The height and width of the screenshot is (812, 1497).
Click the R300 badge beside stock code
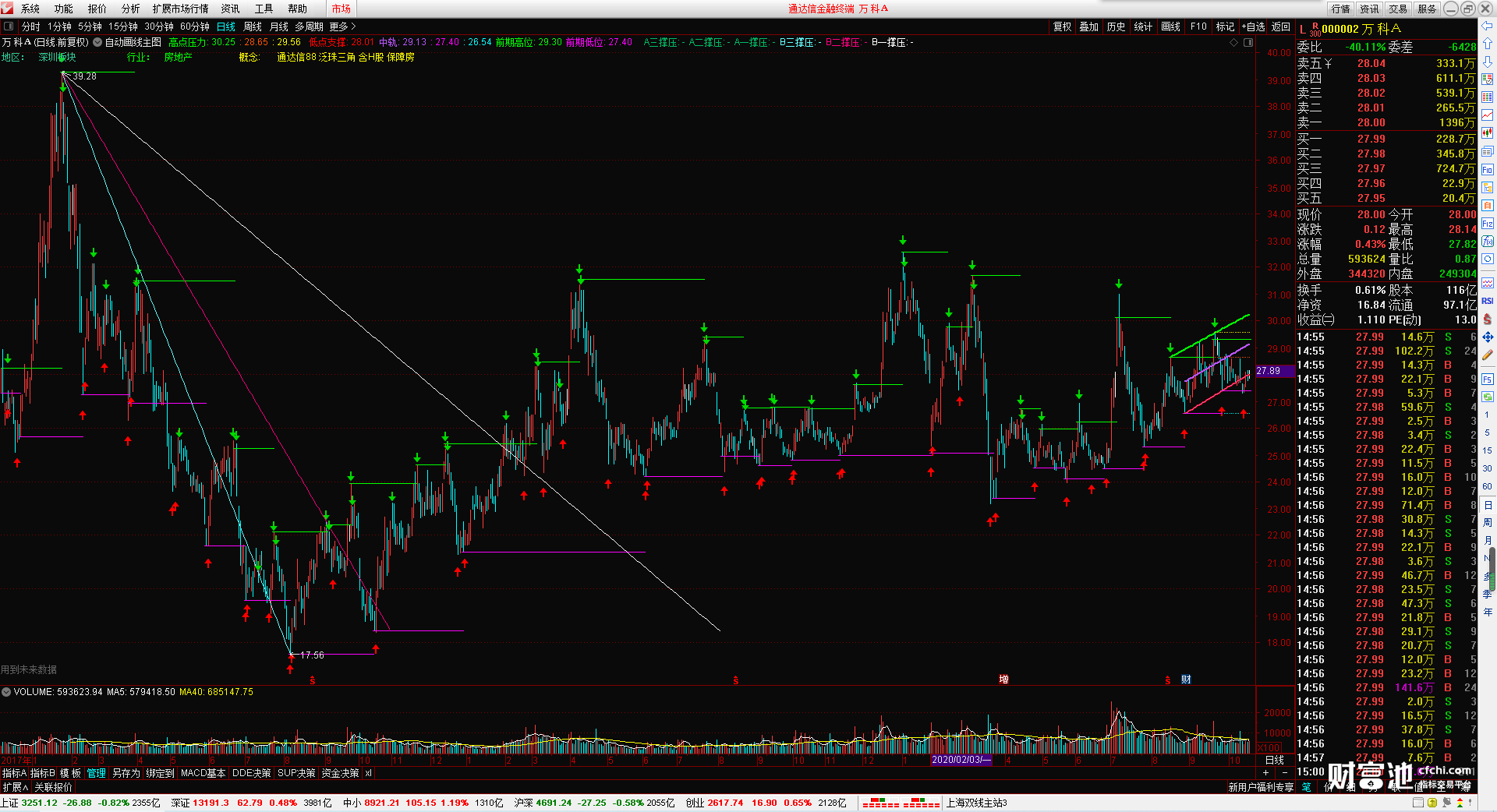pos(1315,30)
